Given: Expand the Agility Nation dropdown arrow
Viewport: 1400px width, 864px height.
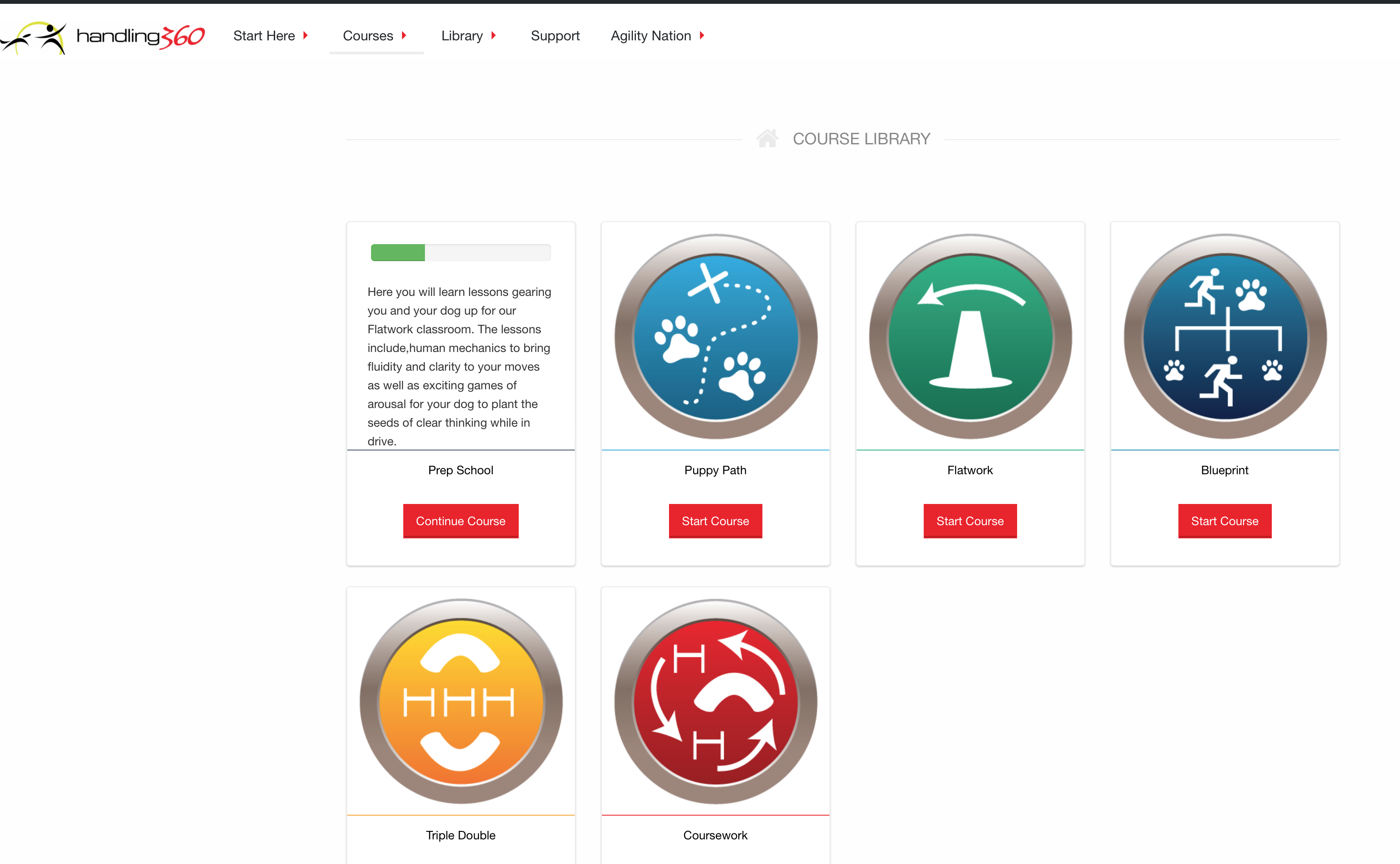Looking at the screenshot, I should (702, 35).
